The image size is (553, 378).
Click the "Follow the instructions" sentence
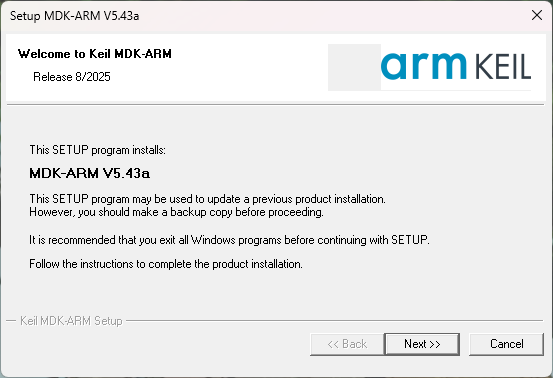pos(166,264)
